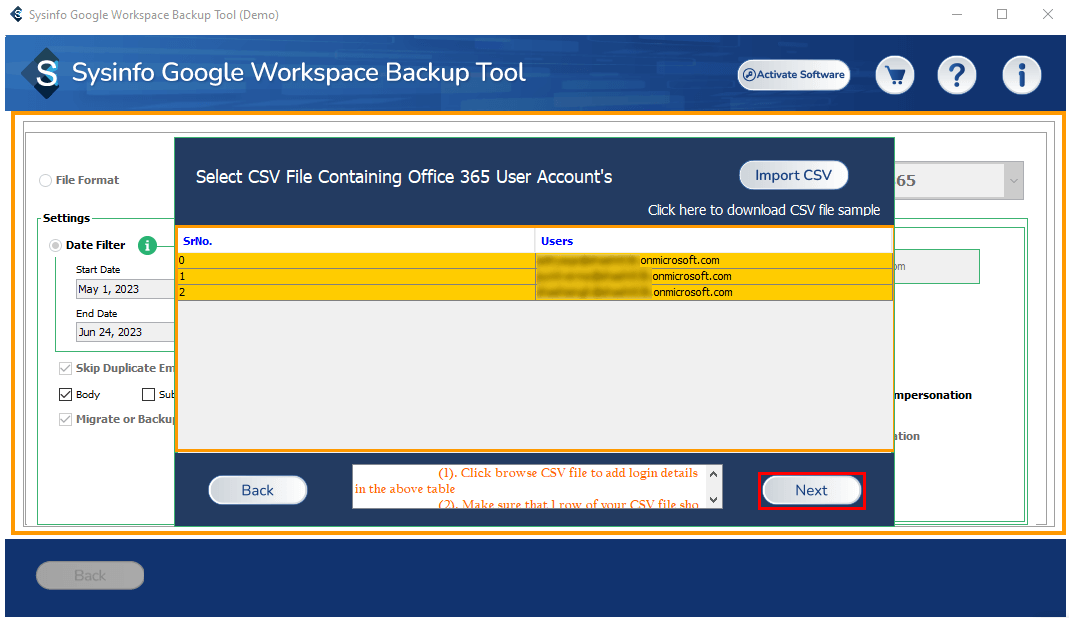Expand the dropdown arrow ending in 65

(x=1013, y=181)
